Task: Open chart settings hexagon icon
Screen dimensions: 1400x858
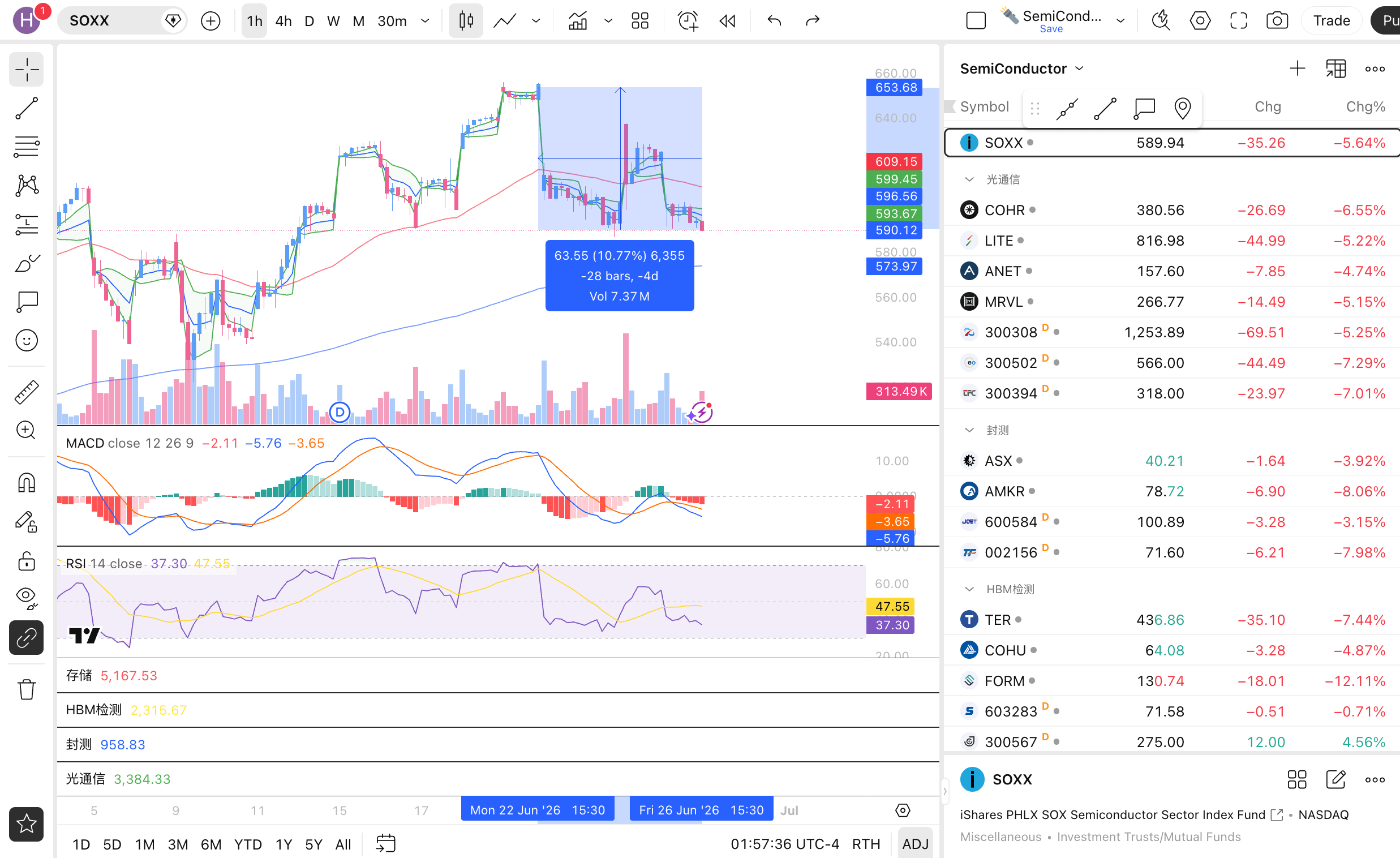Action: click(x=1200, y=21)
